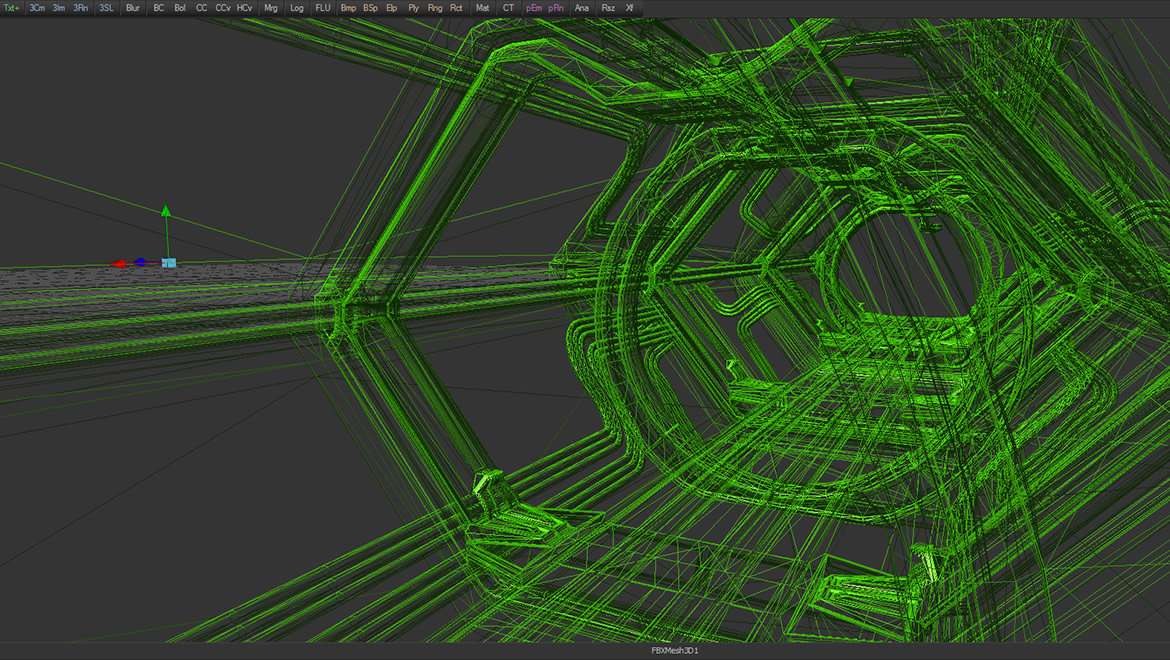Click the FBXMesh3D1 label in status bar
Viewport: 1170px width, 660px height.
[675, 651]
